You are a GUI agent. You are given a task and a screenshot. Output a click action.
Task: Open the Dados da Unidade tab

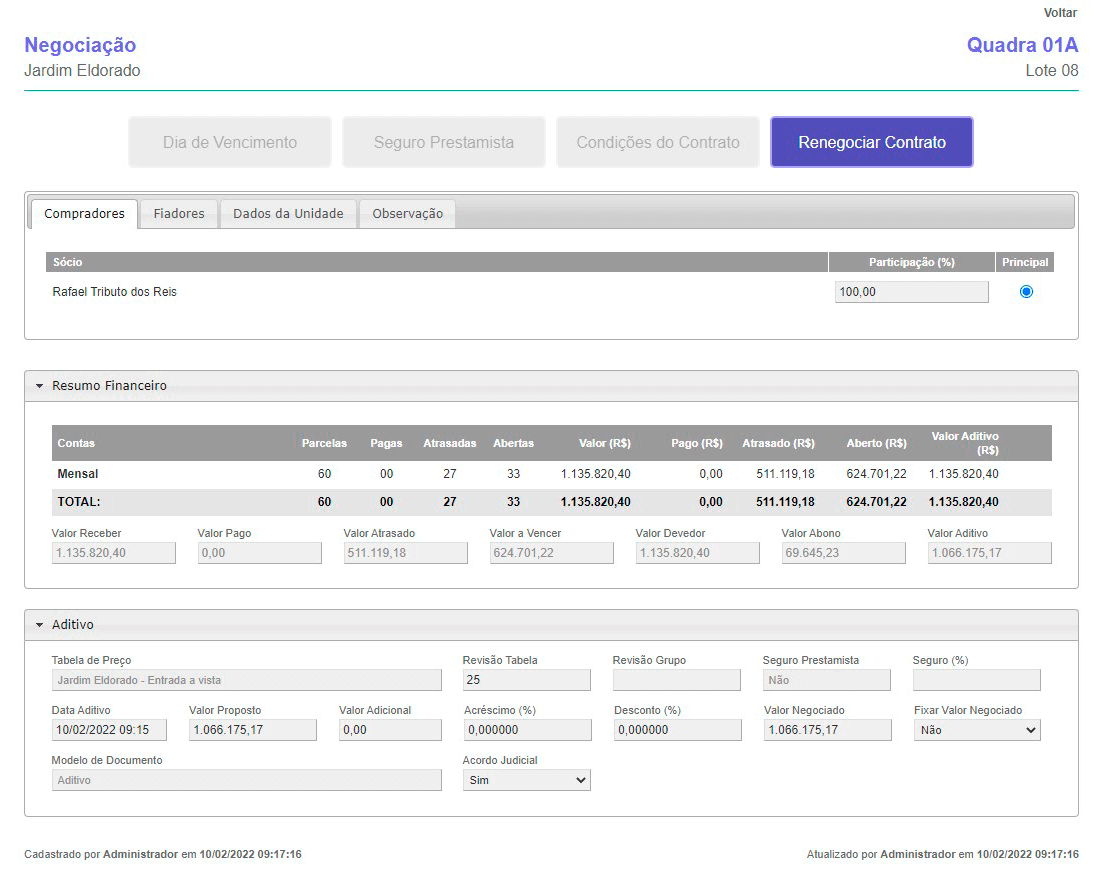point(288,213)
